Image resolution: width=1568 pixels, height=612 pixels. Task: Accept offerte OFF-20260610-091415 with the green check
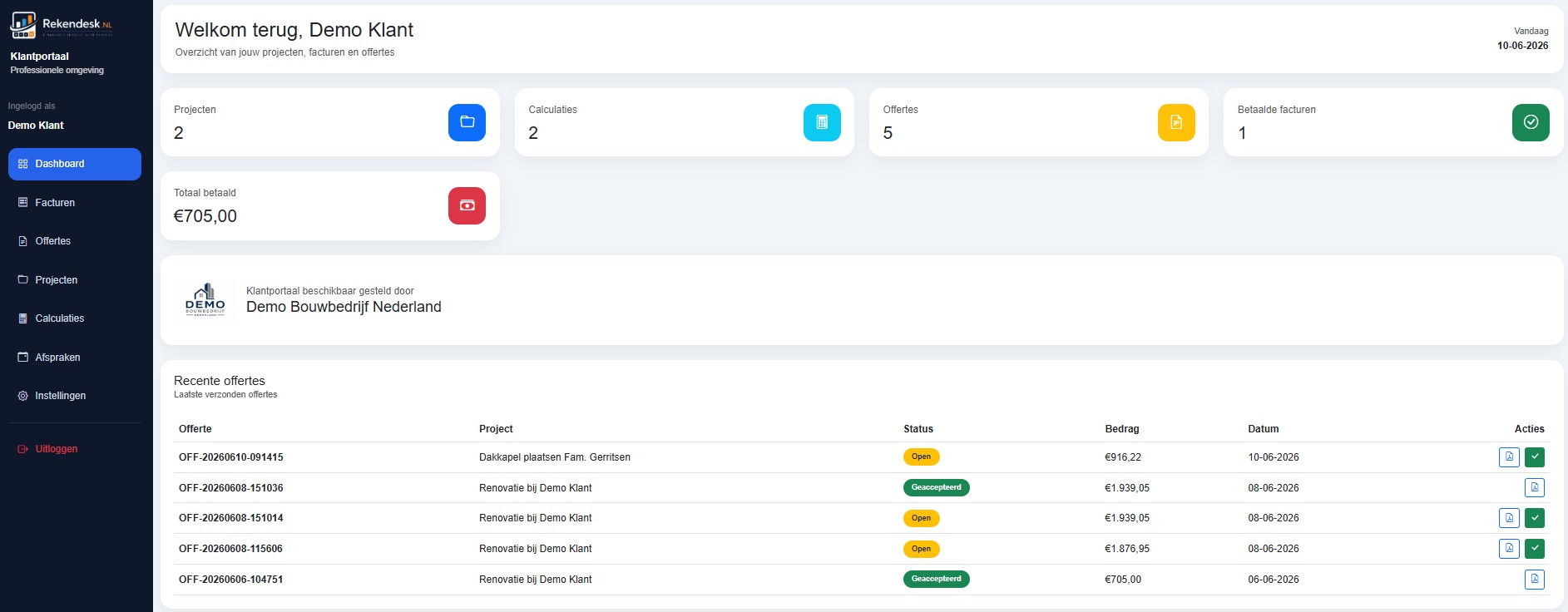click(x=1535, y=457)
